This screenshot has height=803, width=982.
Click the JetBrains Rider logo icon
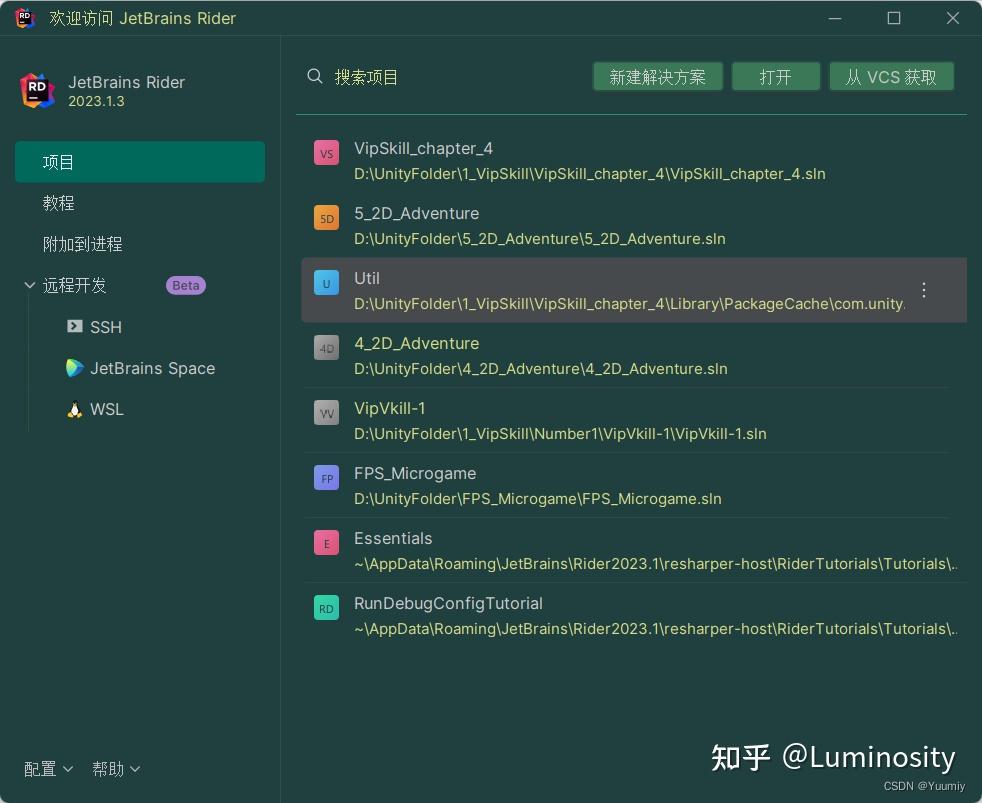pyautogui.click(x=37, y=90)
